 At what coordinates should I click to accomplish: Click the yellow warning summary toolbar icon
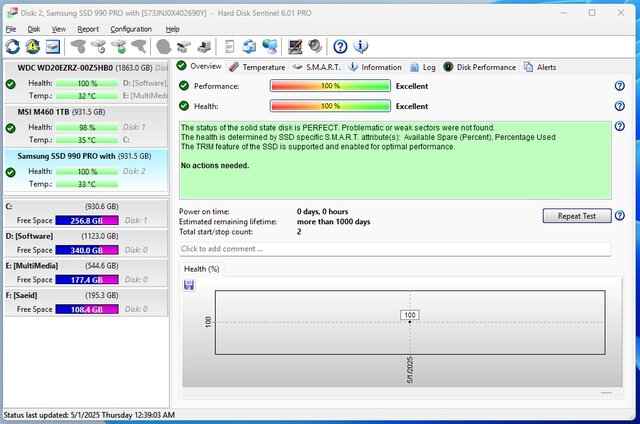pos(32,47)
